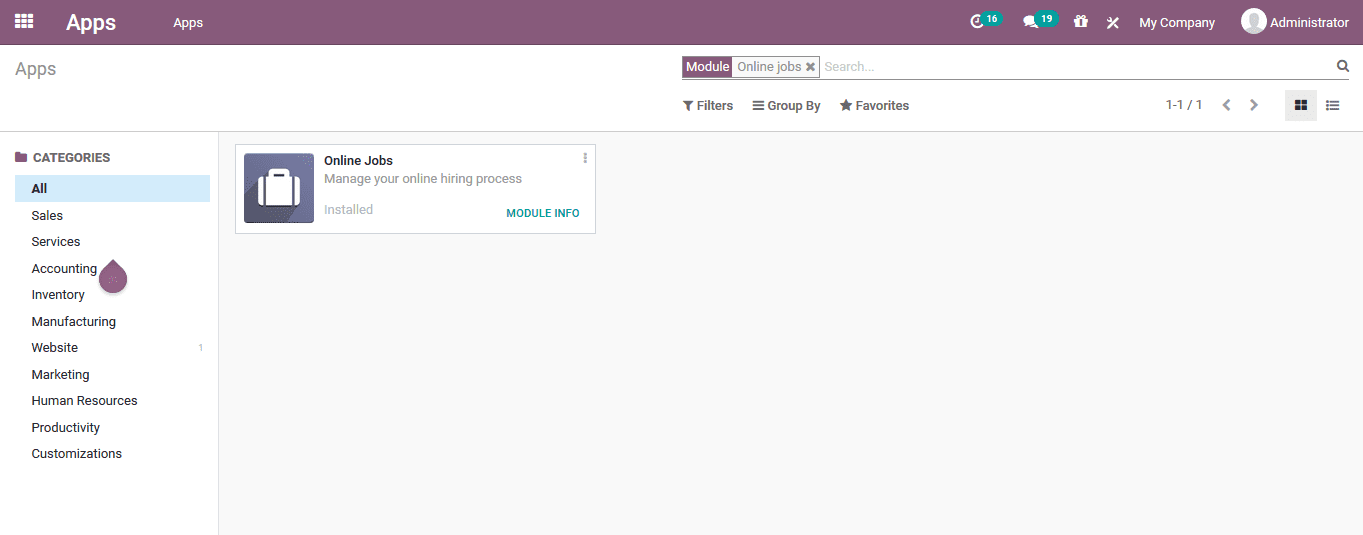
Task: Open the Group By dropdown
Action: coord(787,105)
